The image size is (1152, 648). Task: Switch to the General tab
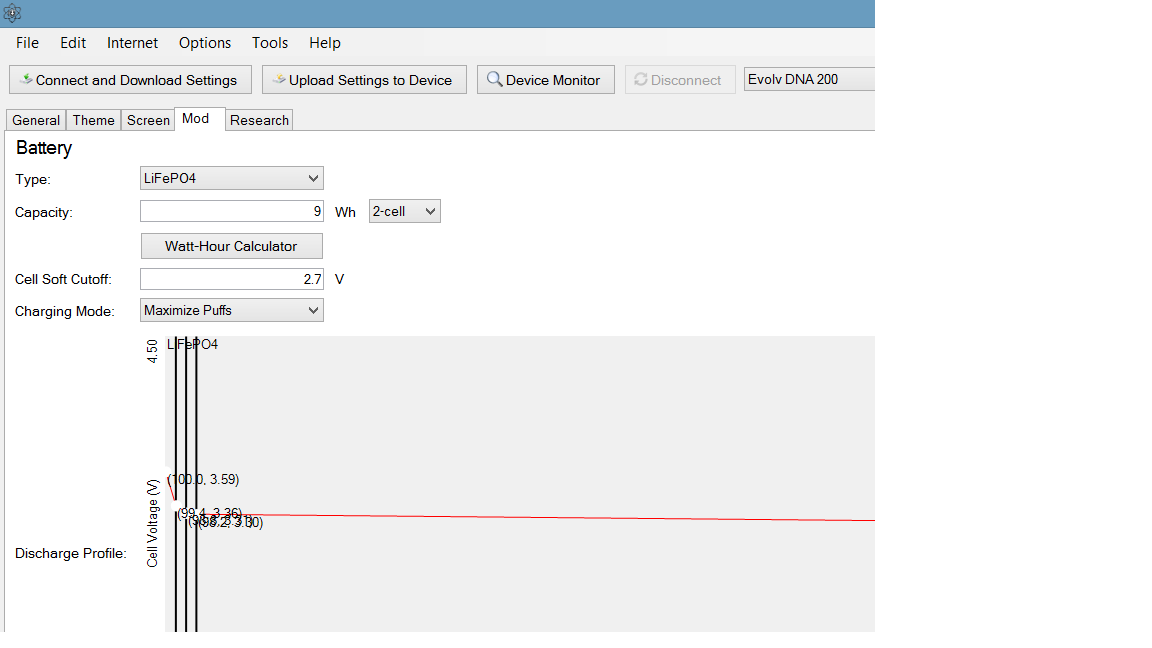tap(36, 120)
